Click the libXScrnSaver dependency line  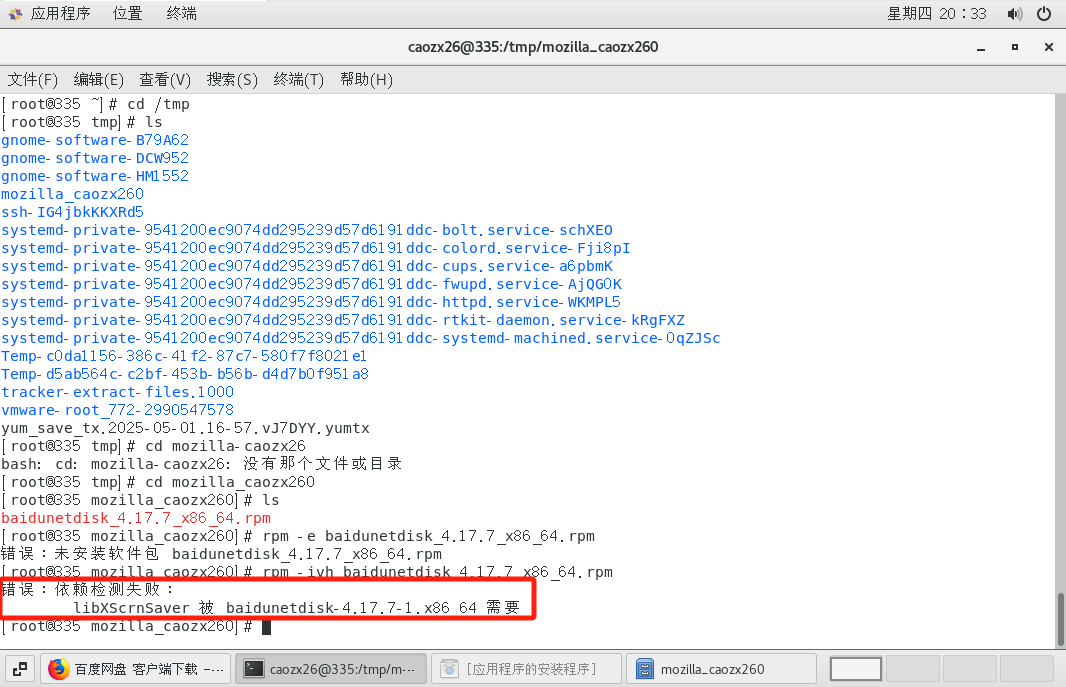click(296, 607)
